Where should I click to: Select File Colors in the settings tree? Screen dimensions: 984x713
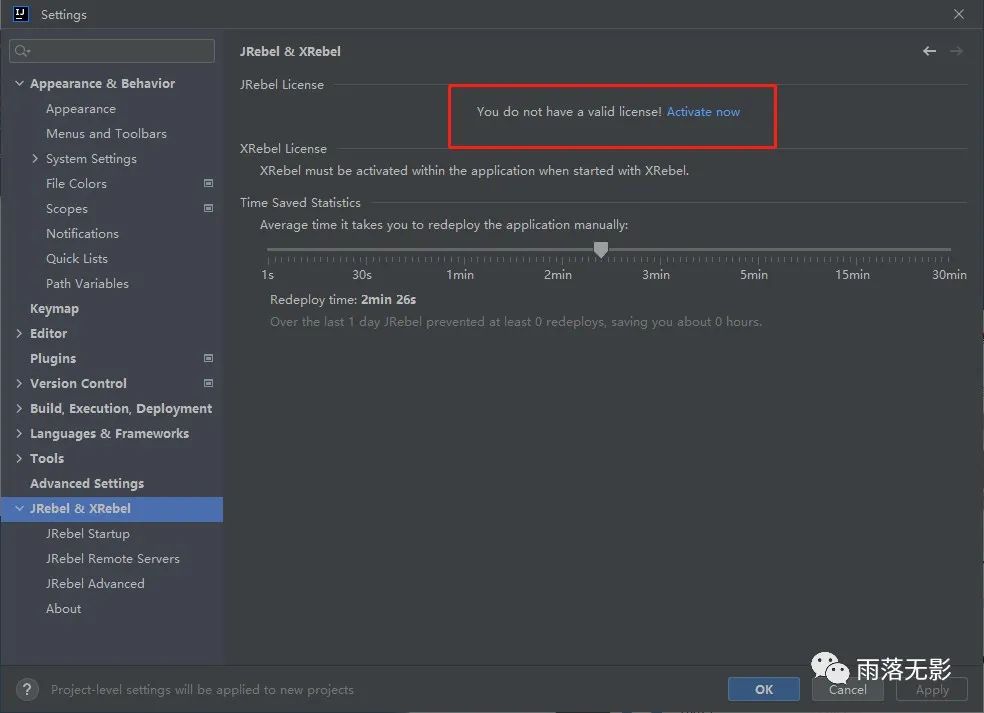[x=76, y=183]
